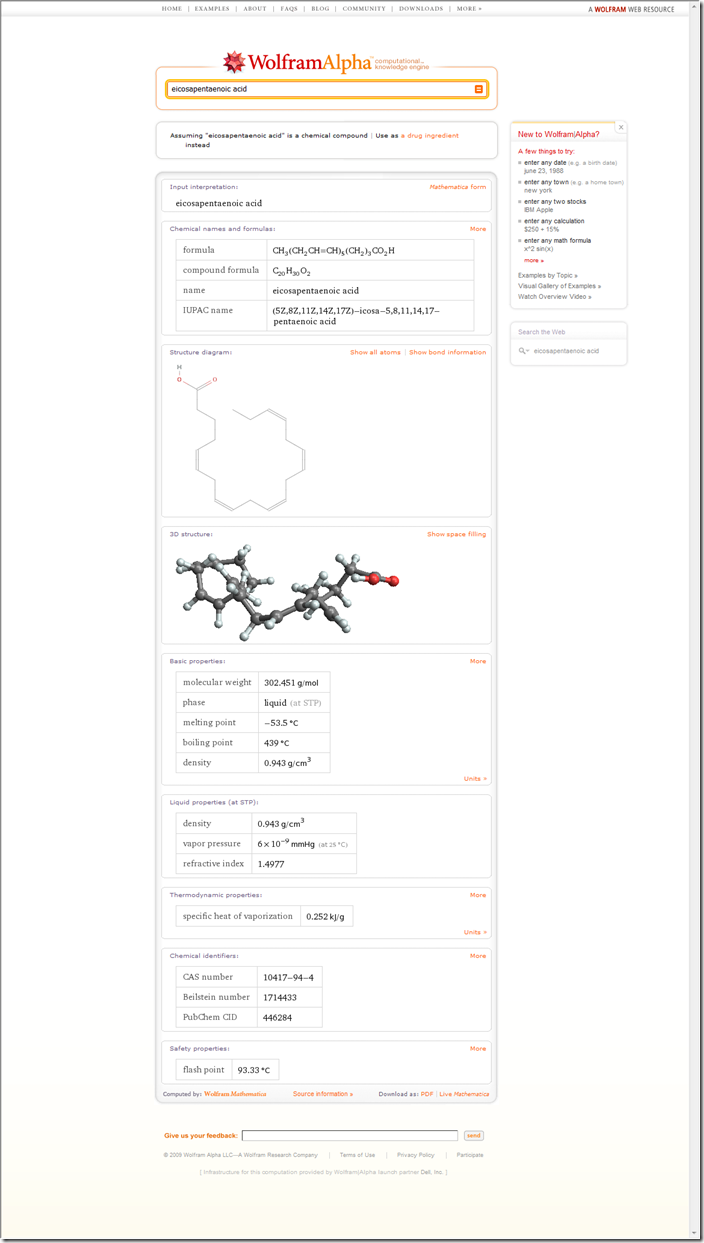This screenshot has height=1243, width=704.
Task: Close the New to Wolfram|Alpha panel
Action: coord(621,127)
